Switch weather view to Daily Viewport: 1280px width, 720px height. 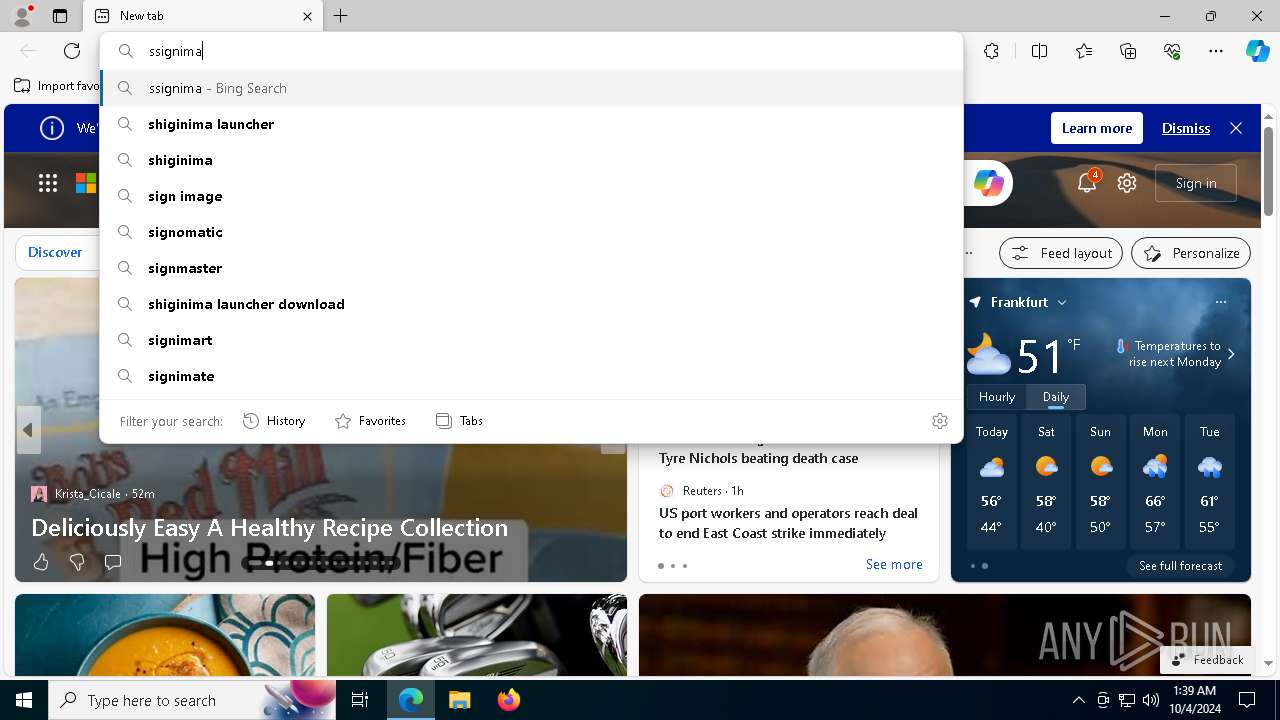tap(1056, 397)
